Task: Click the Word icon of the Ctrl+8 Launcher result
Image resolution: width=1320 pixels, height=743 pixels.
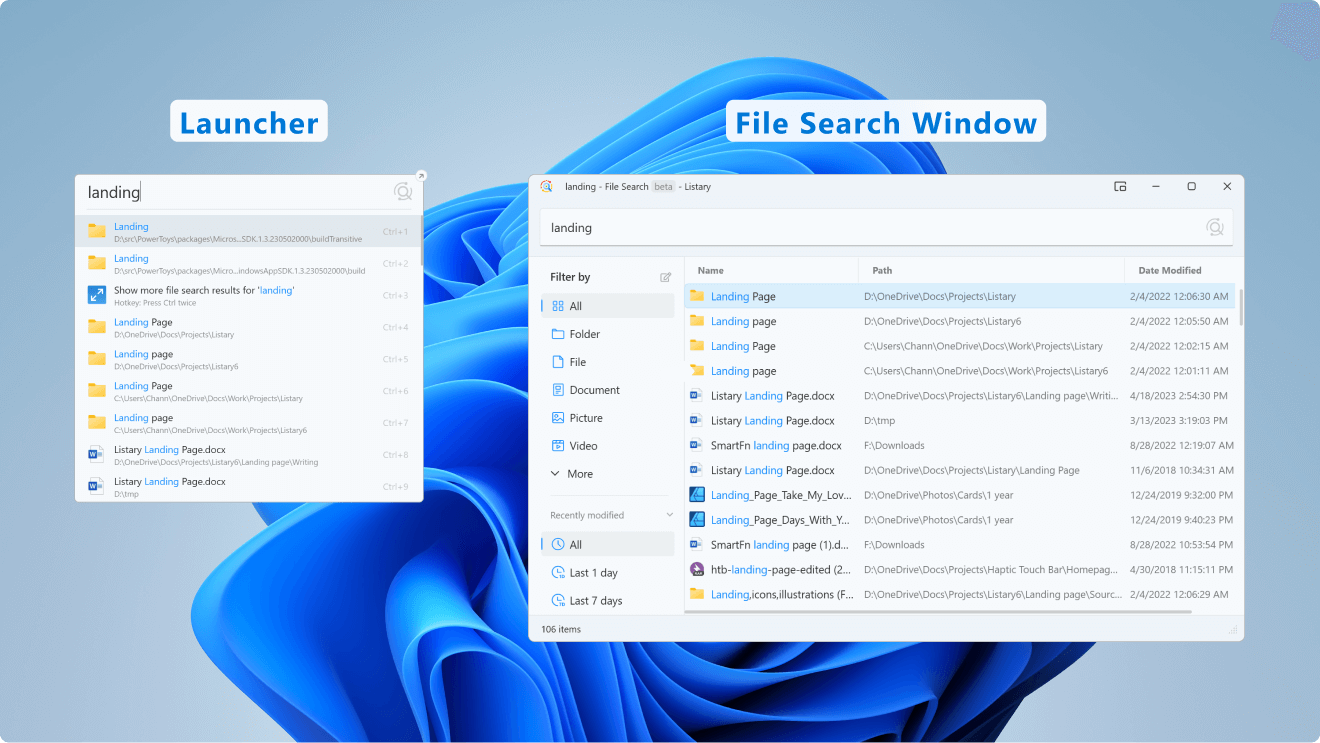Action: coord(97,454)
